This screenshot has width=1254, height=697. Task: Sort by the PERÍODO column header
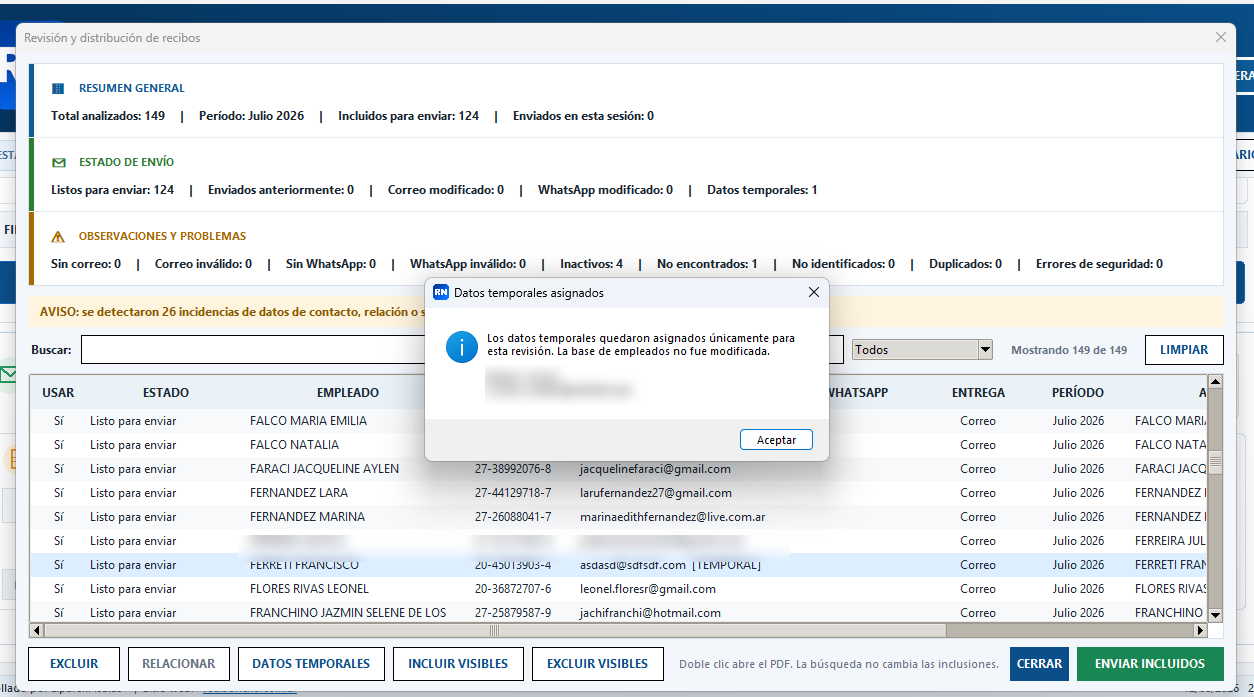[x=1078, y=393]
